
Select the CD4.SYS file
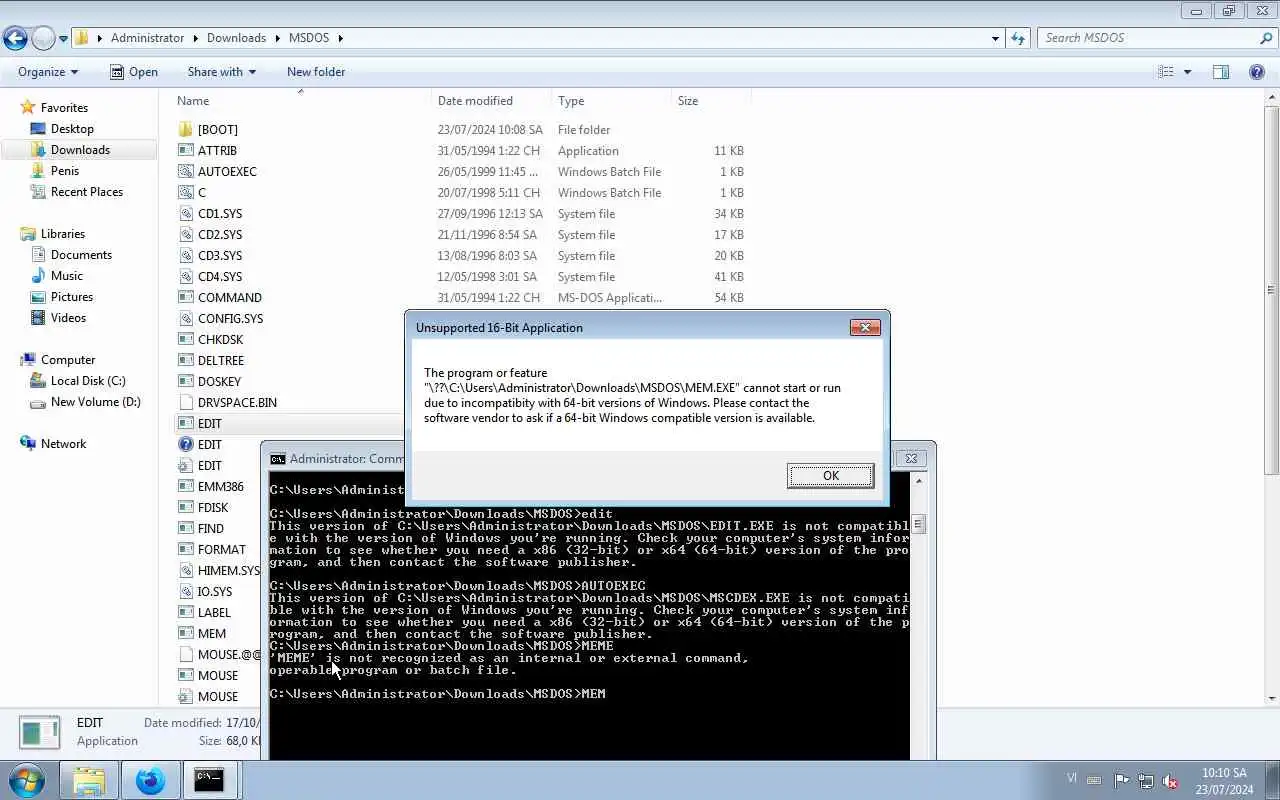(x=219, y=277)
